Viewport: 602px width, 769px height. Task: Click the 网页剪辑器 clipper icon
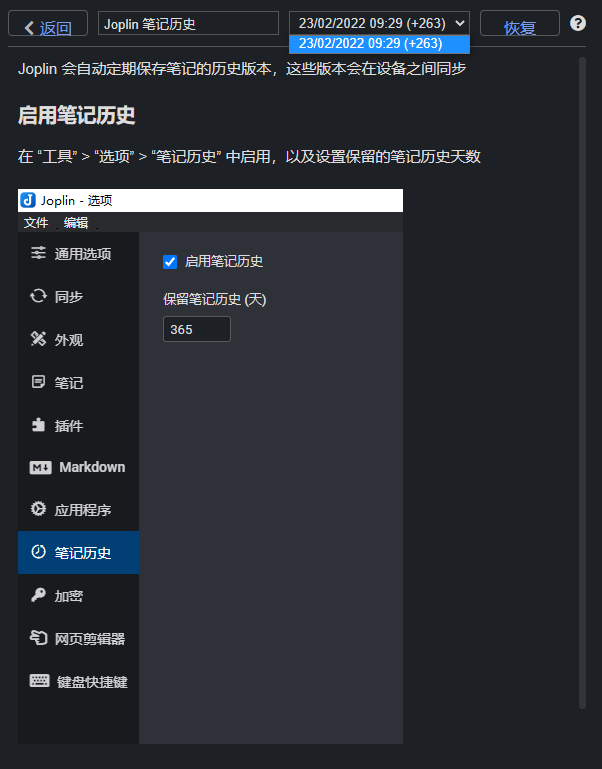(38, 638)
